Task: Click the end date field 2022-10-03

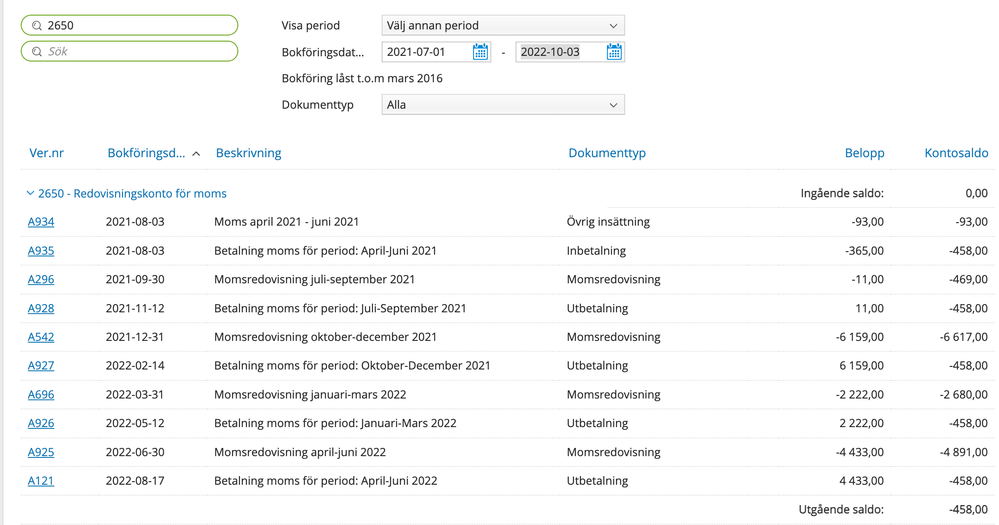Action: [558, 52]
